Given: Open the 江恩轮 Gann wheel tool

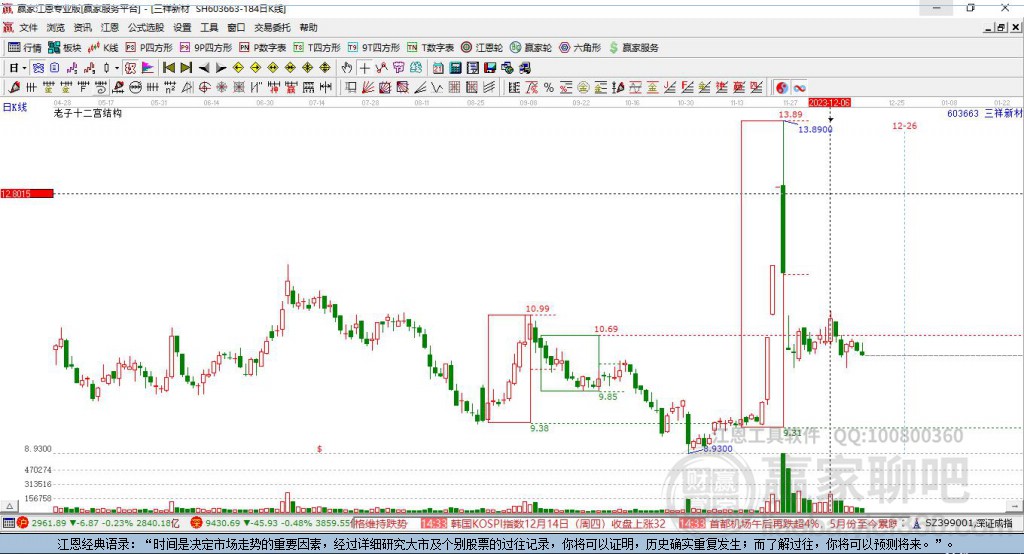Looking at the screenshot, I should [482, 48].
